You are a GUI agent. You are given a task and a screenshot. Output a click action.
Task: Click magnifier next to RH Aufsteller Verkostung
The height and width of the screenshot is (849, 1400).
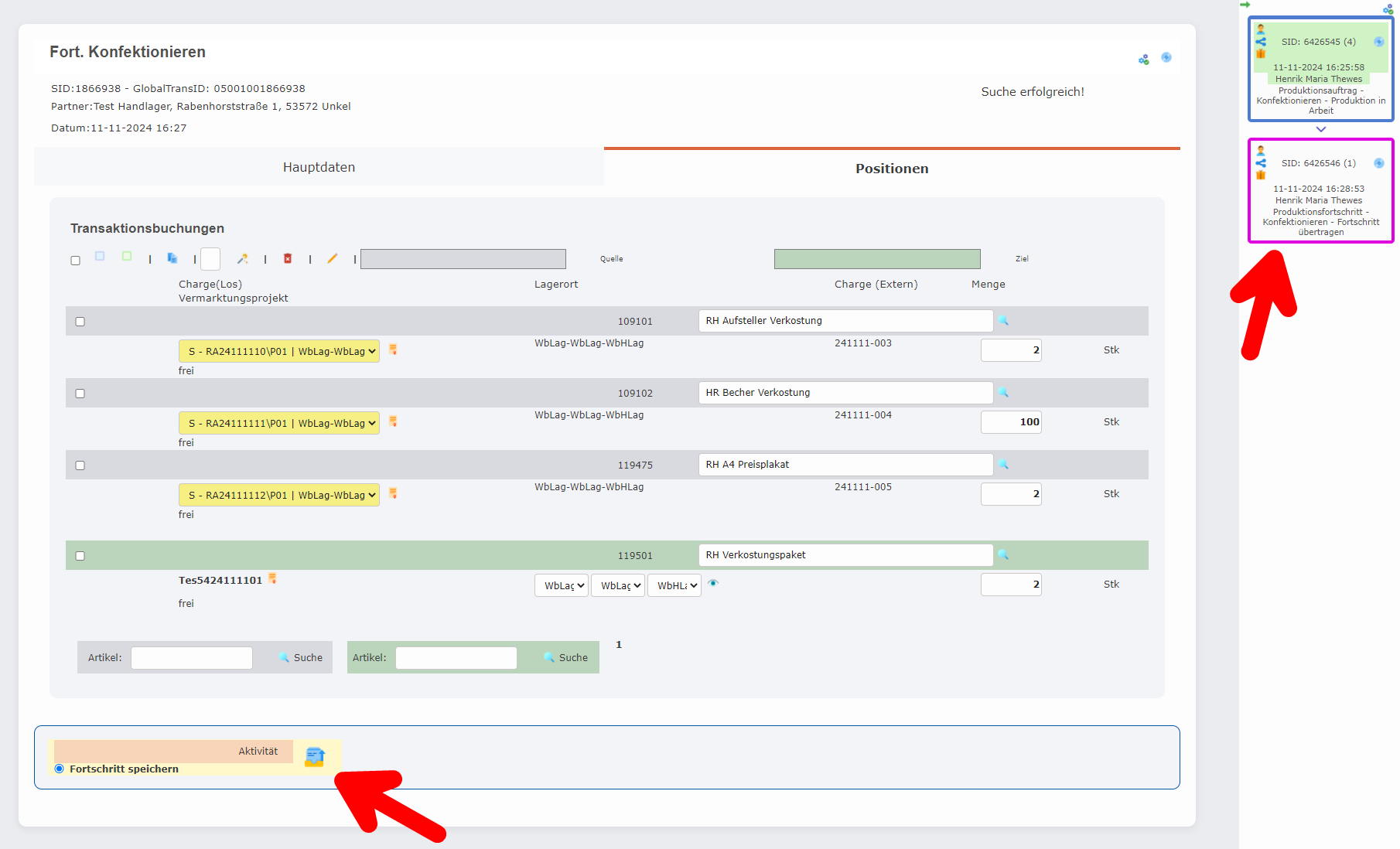click(1003, 320)
